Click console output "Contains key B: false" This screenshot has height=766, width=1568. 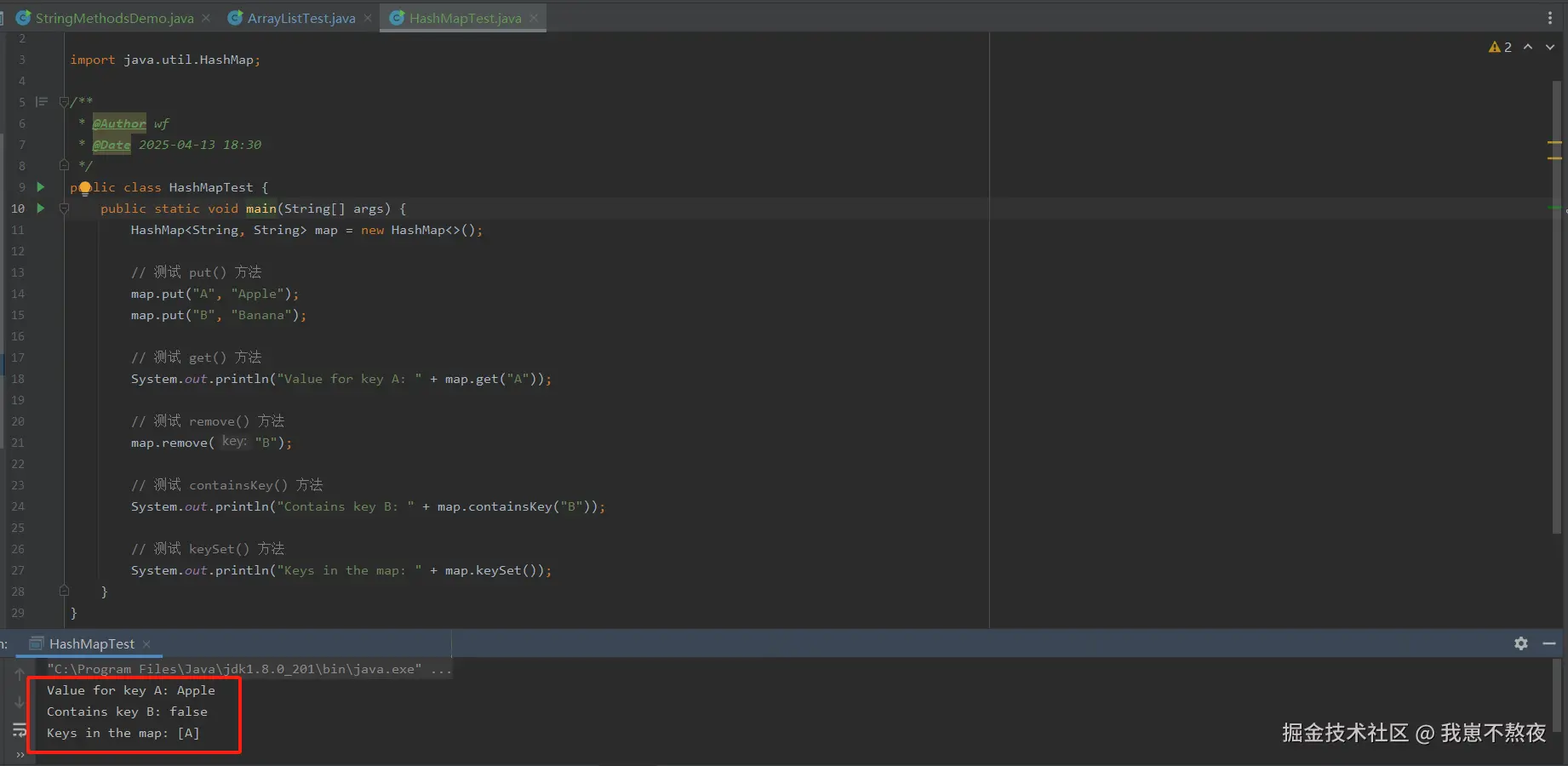tap(127, 712)
